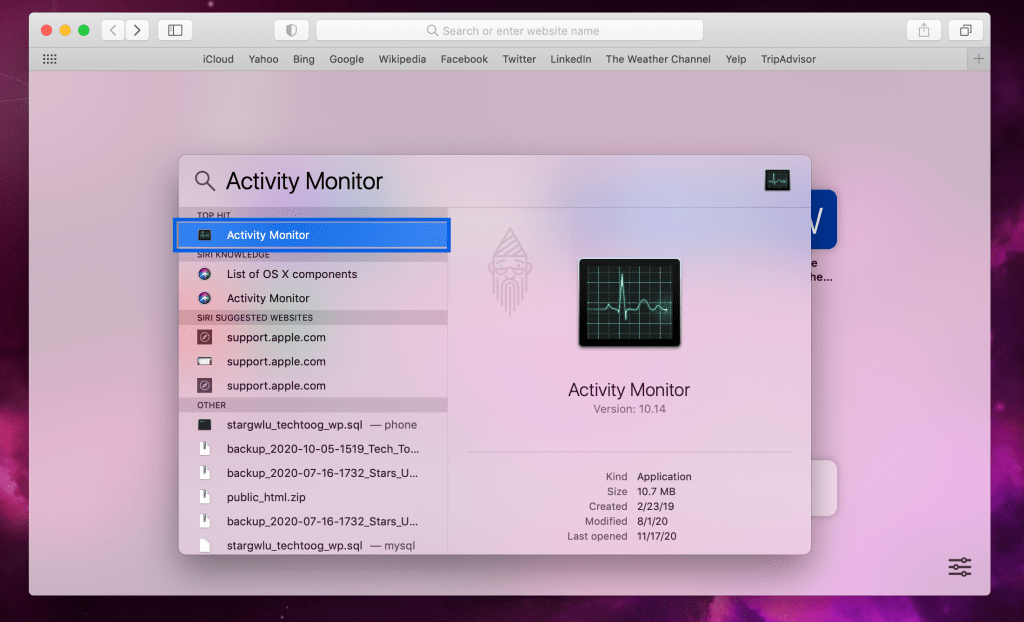Toggle the Safari sidebar button
This screenshot has width=1024, height=622.
click(175, 30)
